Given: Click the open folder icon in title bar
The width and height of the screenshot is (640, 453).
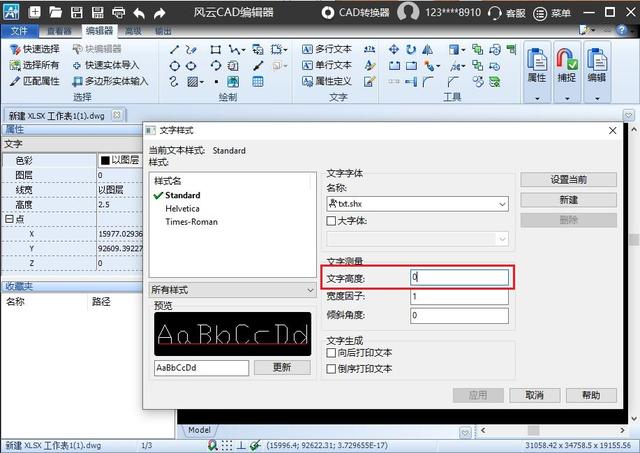Looking at the screenshot, I should pyautogui.click(x=56, y=12).
